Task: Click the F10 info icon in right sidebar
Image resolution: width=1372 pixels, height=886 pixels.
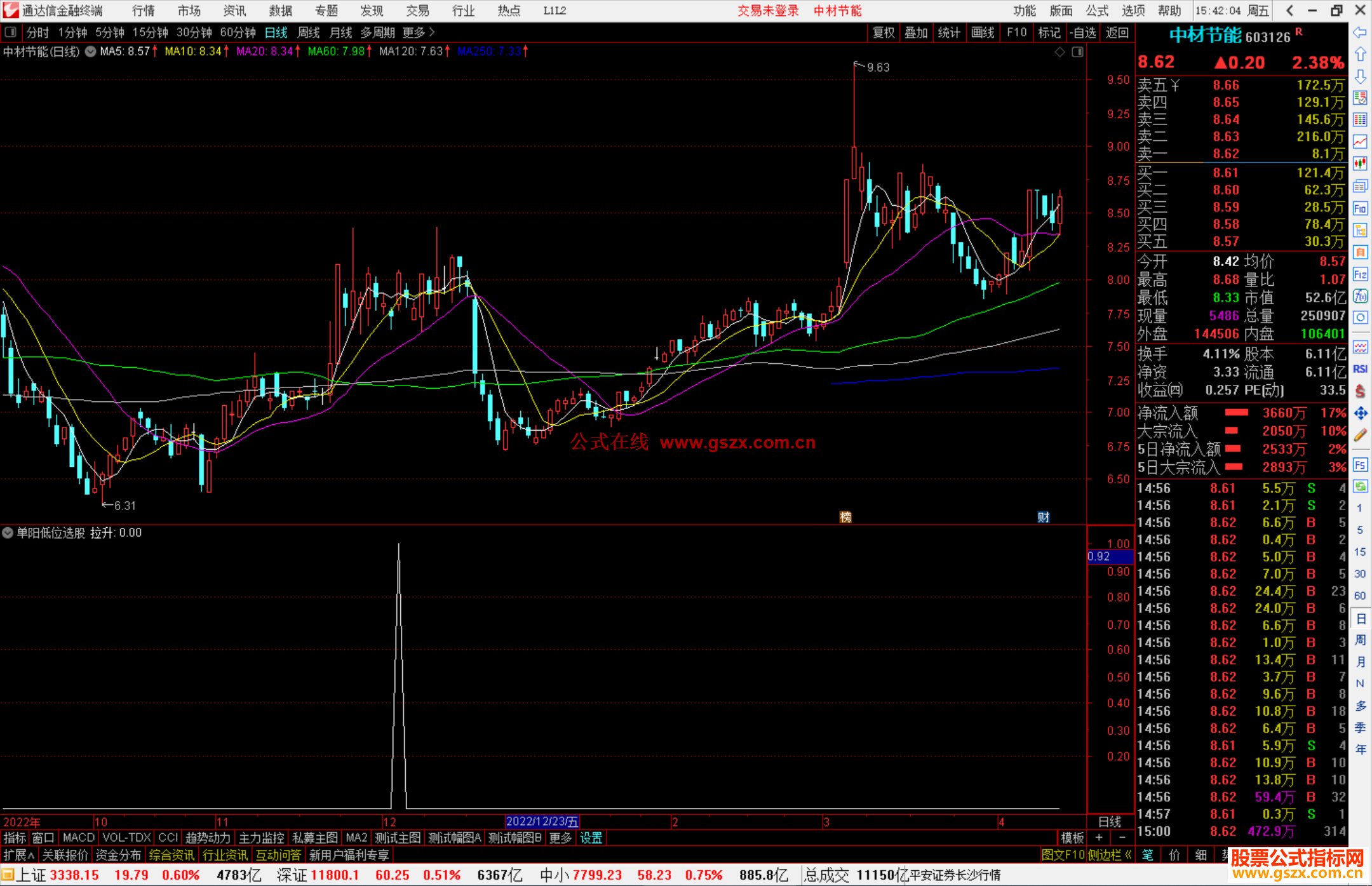Action: tap(1359, 208)
